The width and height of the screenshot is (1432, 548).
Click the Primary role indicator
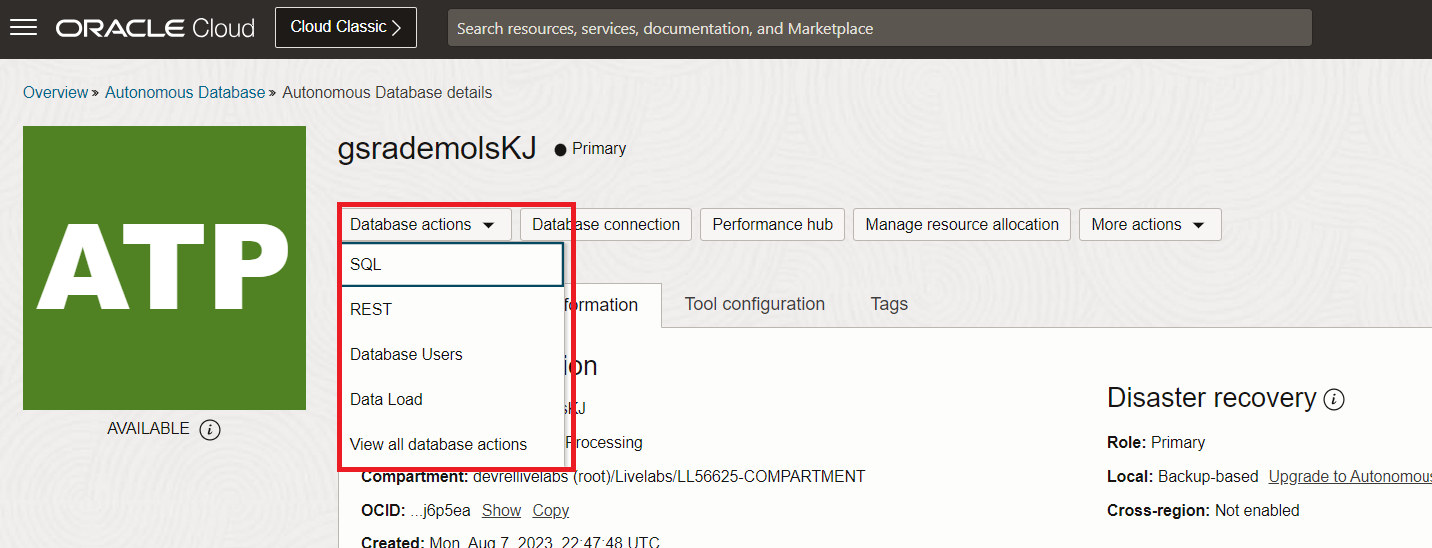[x=590, y=148]
